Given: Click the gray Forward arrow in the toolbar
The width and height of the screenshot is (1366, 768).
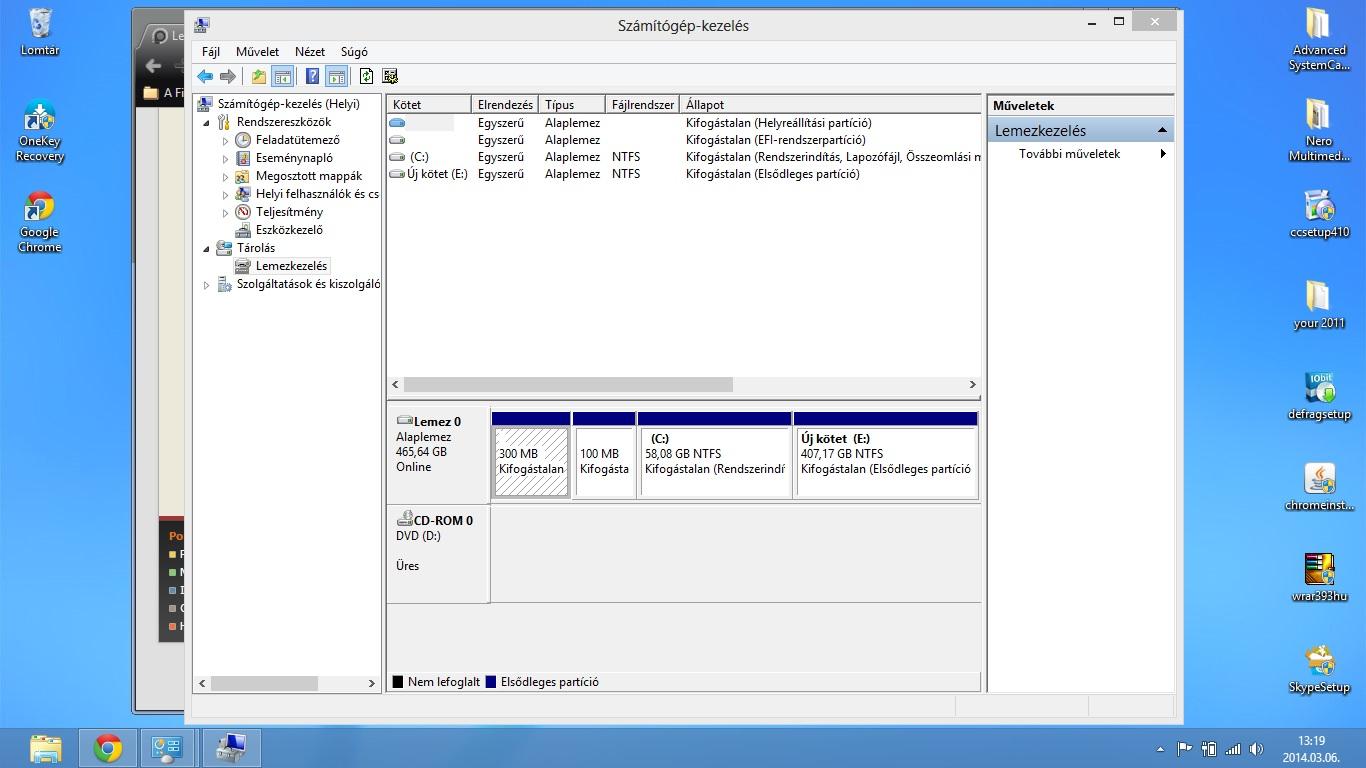Looking at the screenshot, I should click(x=228, y=76).
